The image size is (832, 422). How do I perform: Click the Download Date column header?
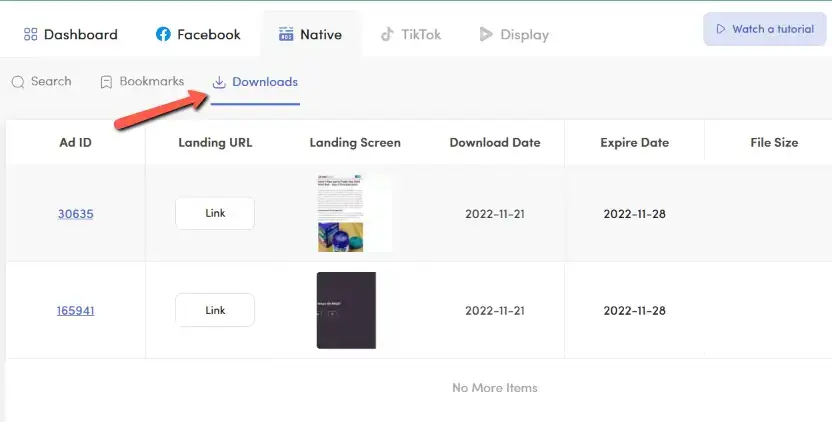coord(495,142)
